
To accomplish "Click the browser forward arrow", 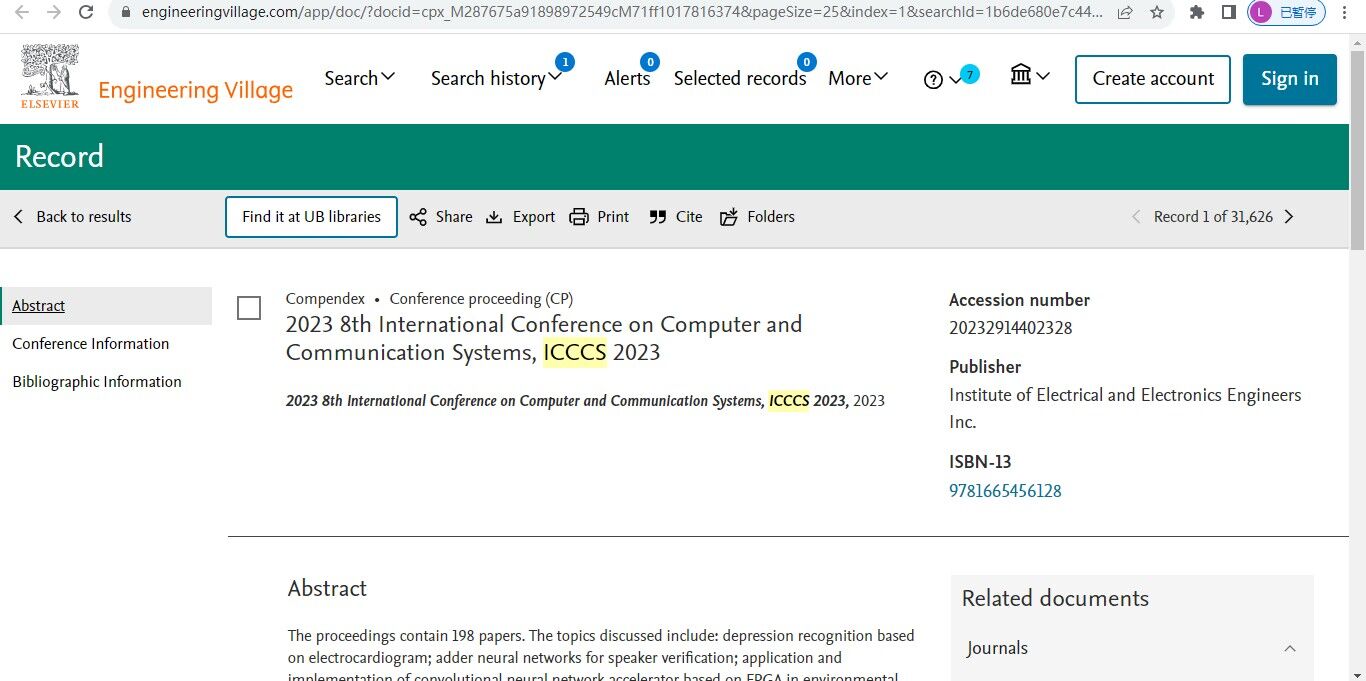I will [x=54, y=12].
